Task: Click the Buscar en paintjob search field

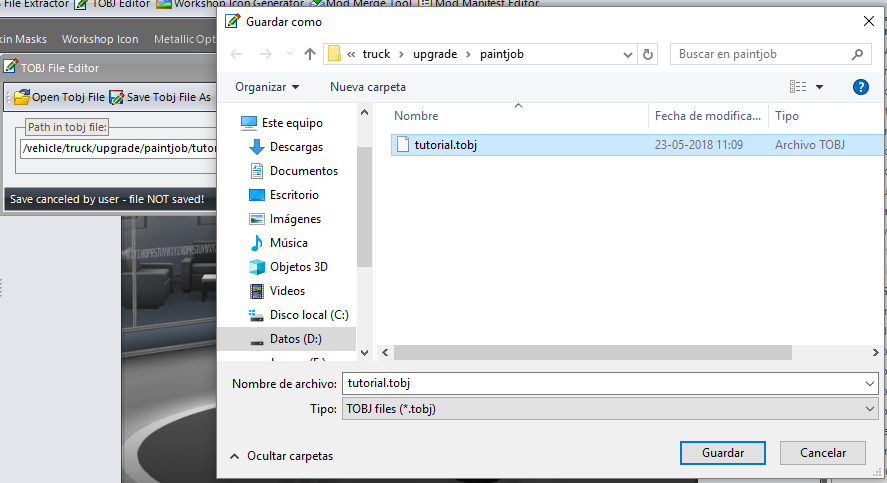Action: click(x=761, y=54)
